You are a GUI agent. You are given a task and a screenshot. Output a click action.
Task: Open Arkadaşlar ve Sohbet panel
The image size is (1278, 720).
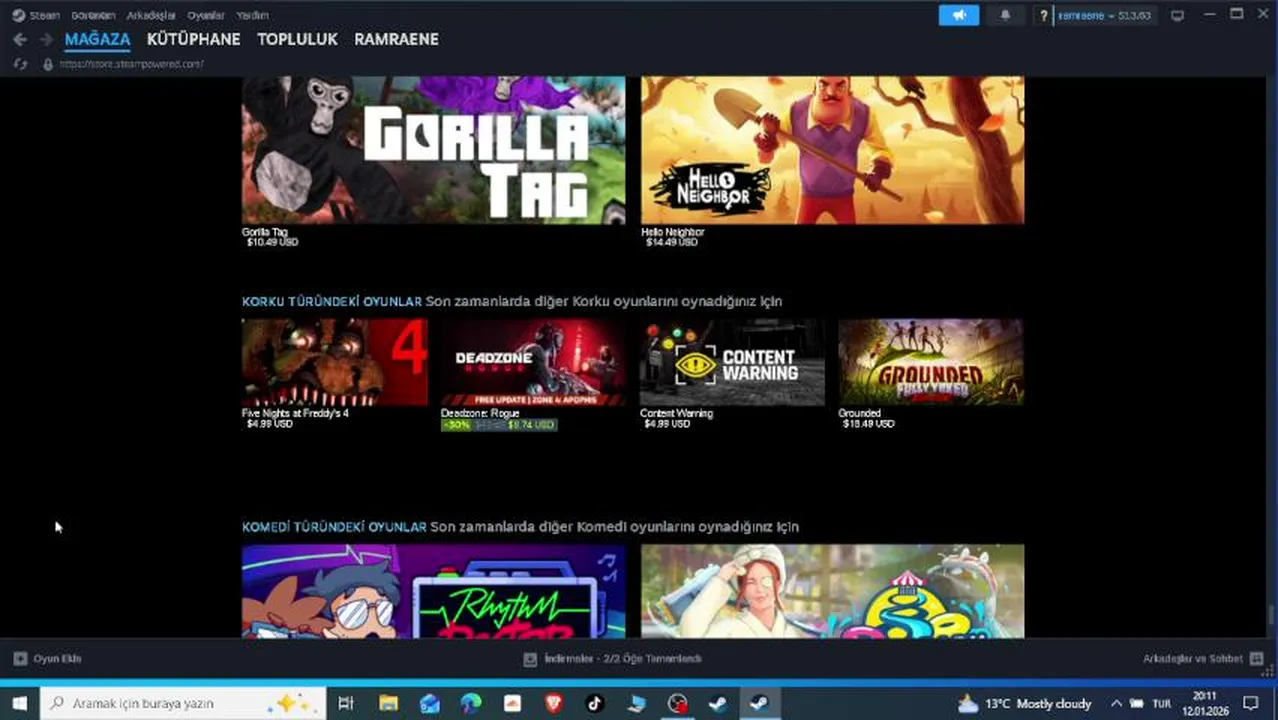1204,659
